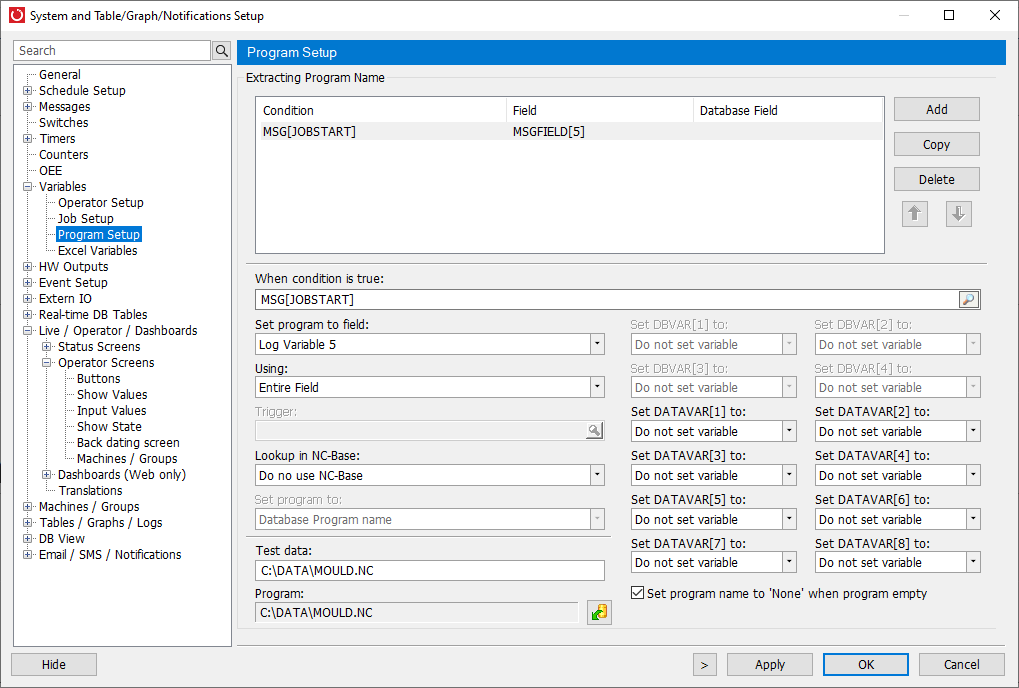Open Back dating screen tree item
Viewport: 1019px width, 688px height.
point(128,443)
